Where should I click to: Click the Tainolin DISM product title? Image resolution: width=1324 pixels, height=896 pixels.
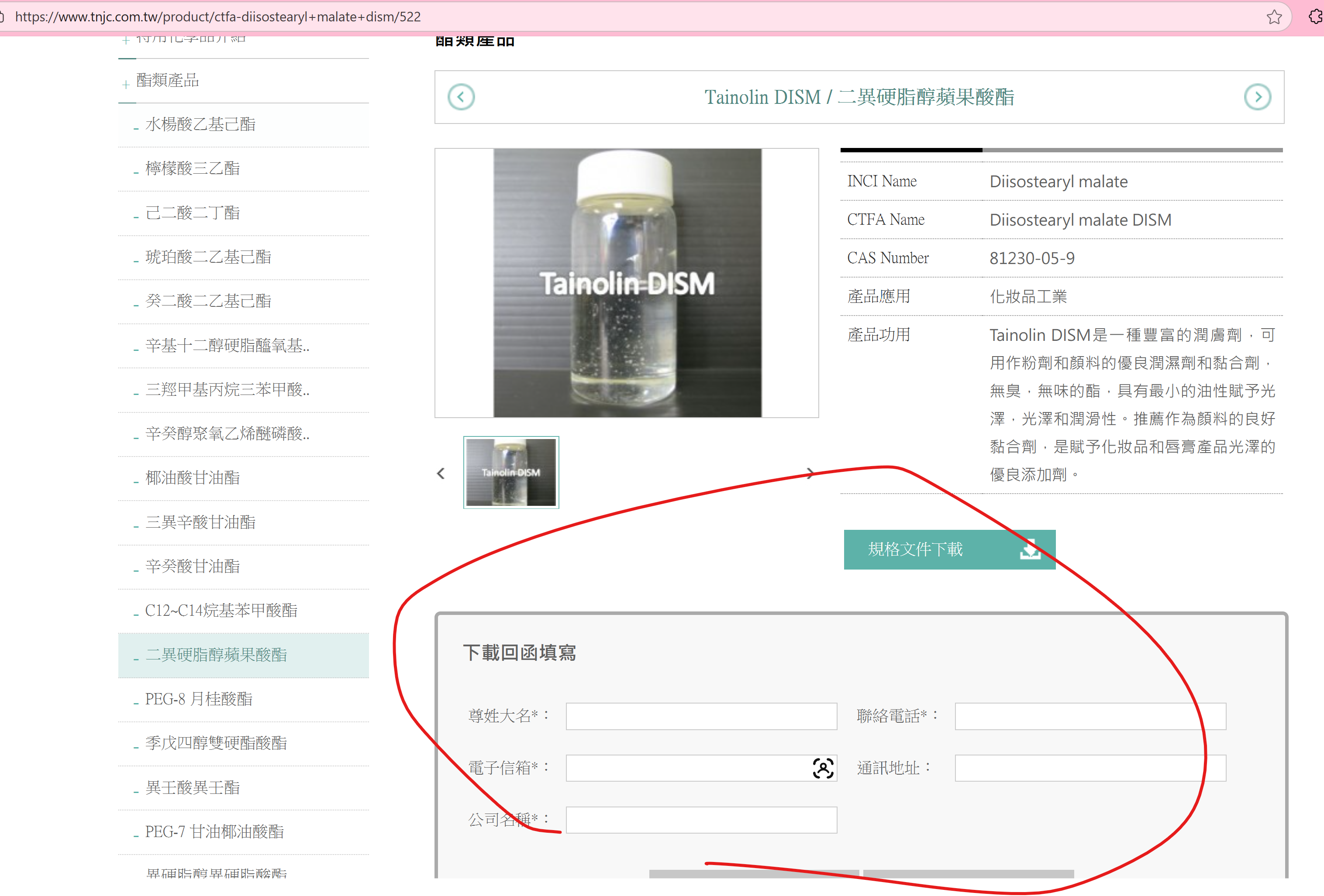pyautogui.click(x=859, y=97)
